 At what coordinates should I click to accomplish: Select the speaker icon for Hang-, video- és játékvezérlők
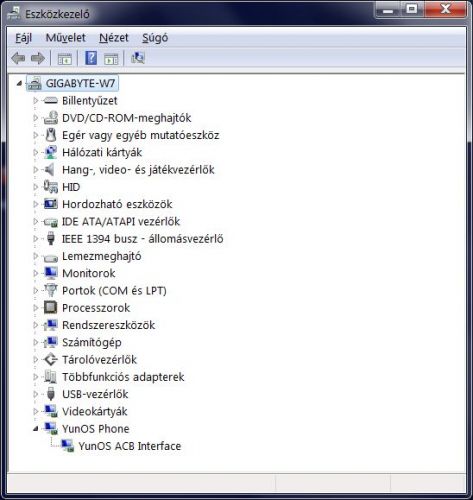[50, 170]
